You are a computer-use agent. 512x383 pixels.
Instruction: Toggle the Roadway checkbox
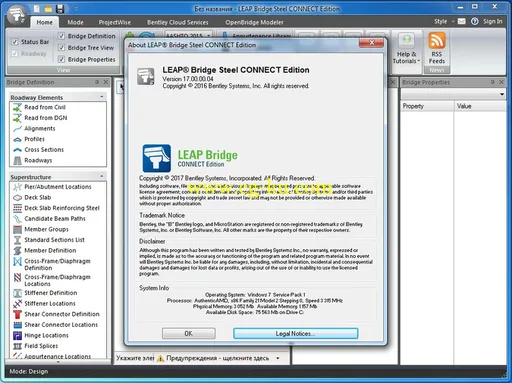coord(15,54)
